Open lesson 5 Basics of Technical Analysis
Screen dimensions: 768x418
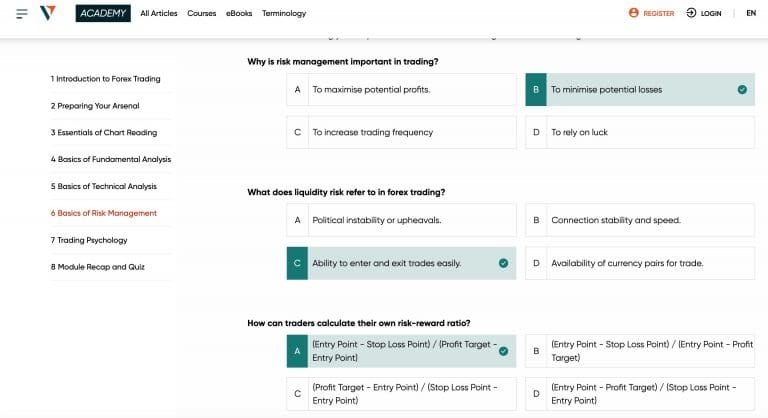point(103,186)
